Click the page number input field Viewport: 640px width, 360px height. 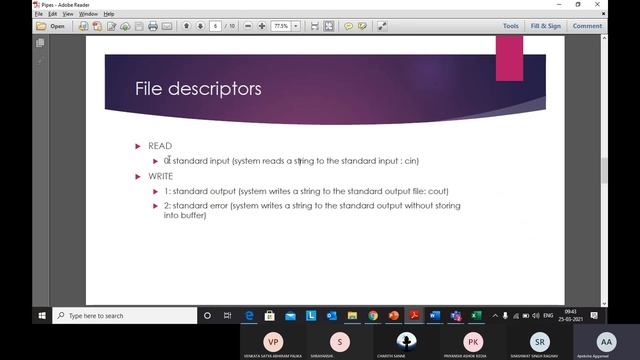coord(215,26)
